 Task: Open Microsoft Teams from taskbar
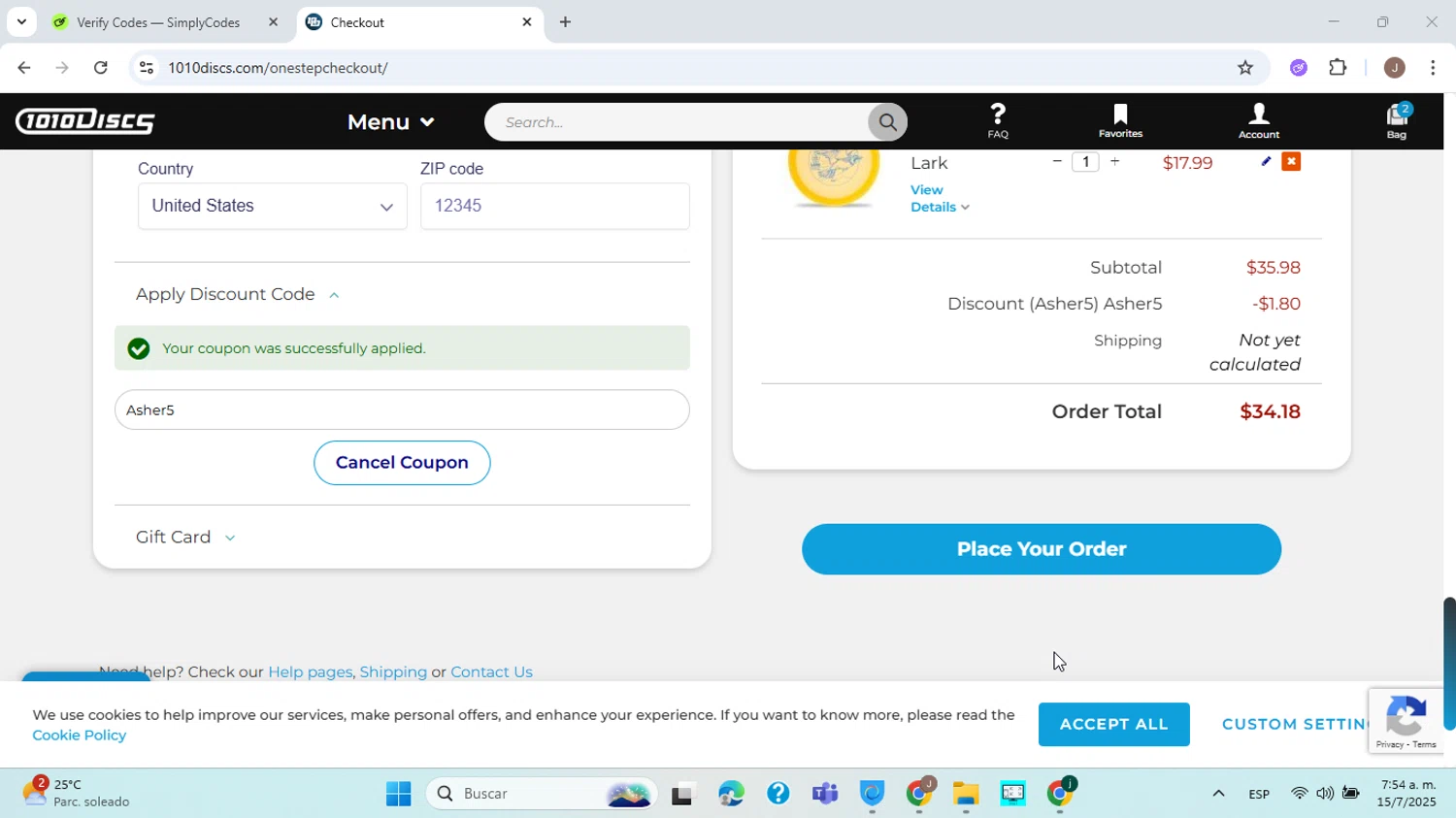(x=825, y=794)
